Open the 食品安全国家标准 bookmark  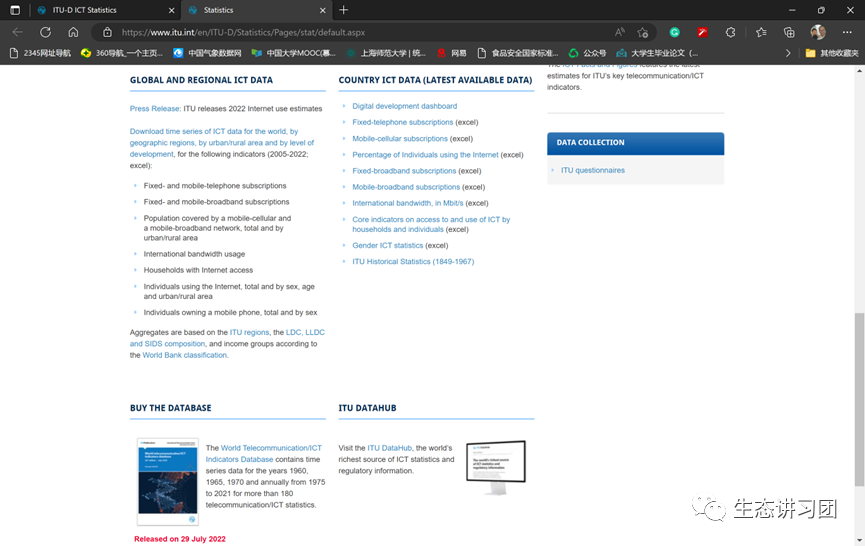click(518, 53)
